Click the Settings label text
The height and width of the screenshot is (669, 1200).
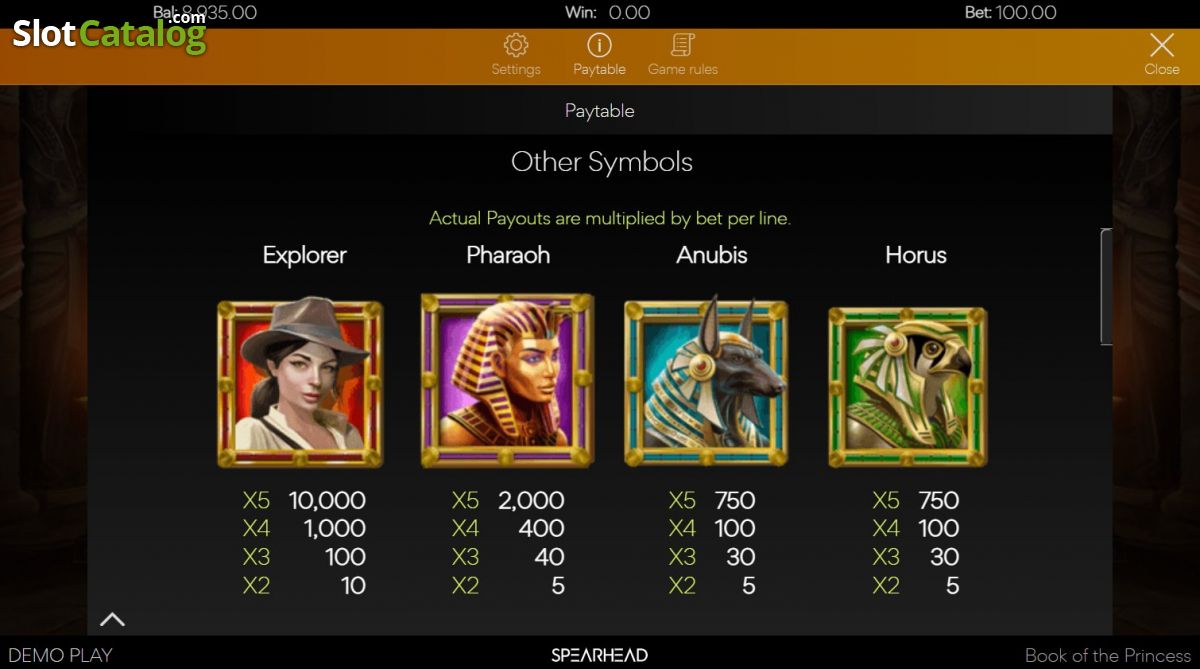coord(516,69)
